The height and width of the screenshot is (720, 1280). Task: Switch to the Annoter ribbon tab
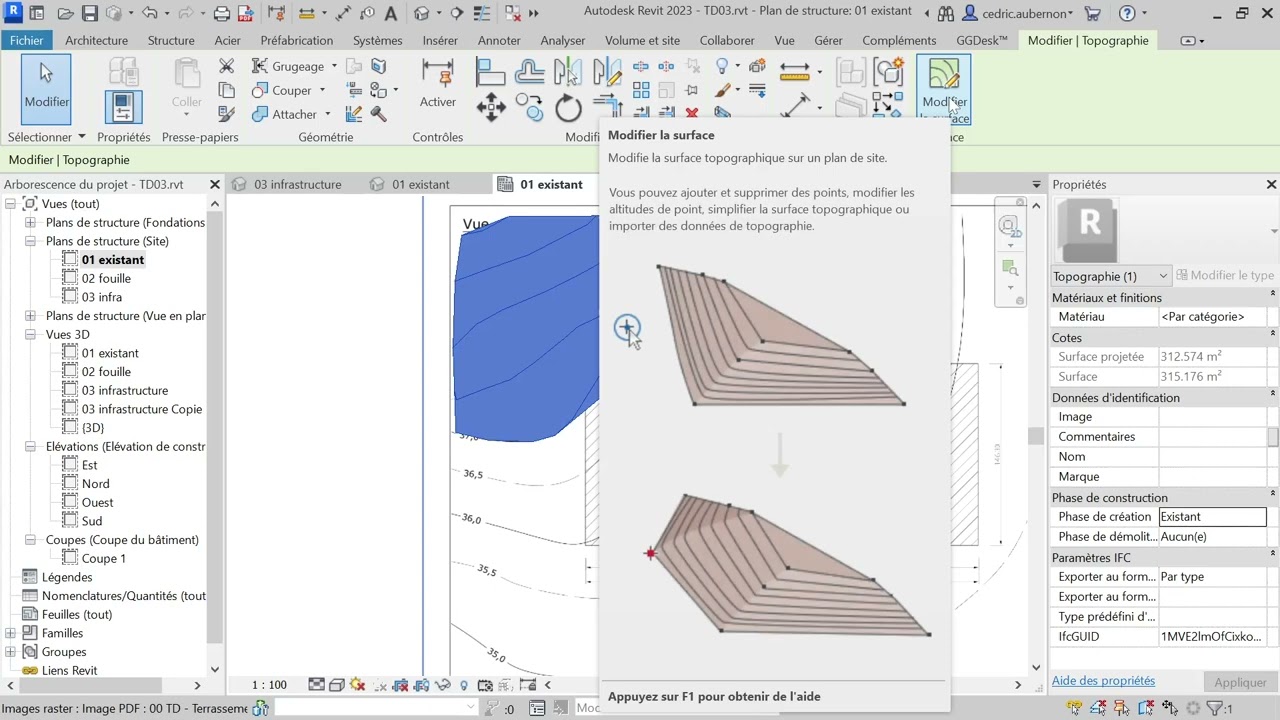(499, 41)
